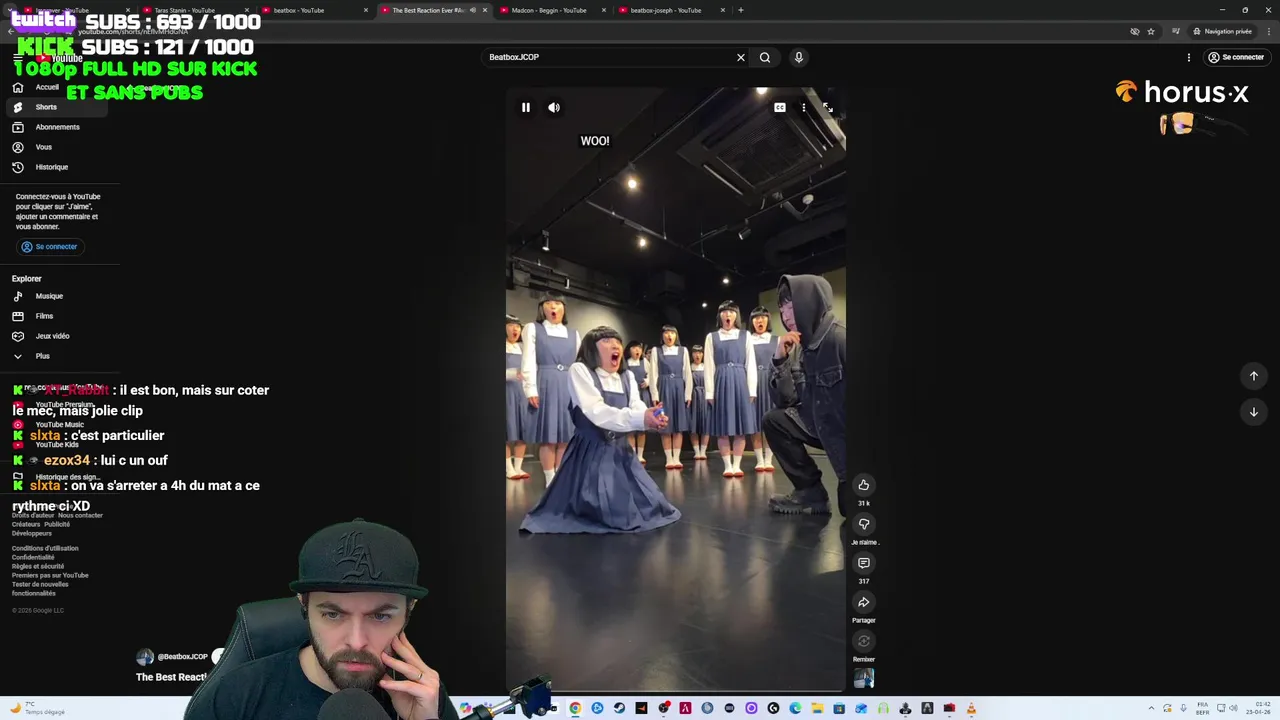This screenshot has width=1280, height=720.
Task: Open File Explorer folder on taskbar
Action: [x=817, y=708]
